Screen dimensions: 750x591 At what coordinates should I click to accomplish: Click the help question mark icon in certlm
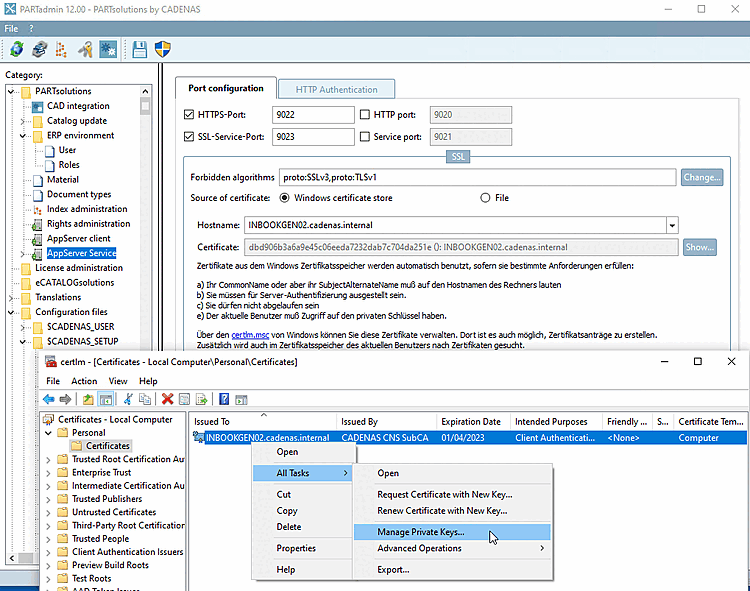pos(225,399)
